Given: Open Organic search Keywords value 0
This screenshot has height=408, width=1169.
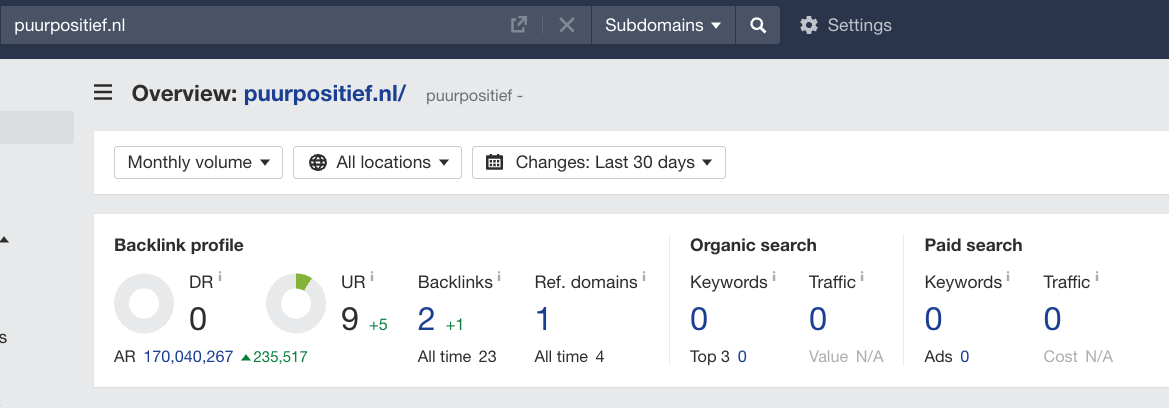Looking at the screenshot, I should [x=699, y=319].
